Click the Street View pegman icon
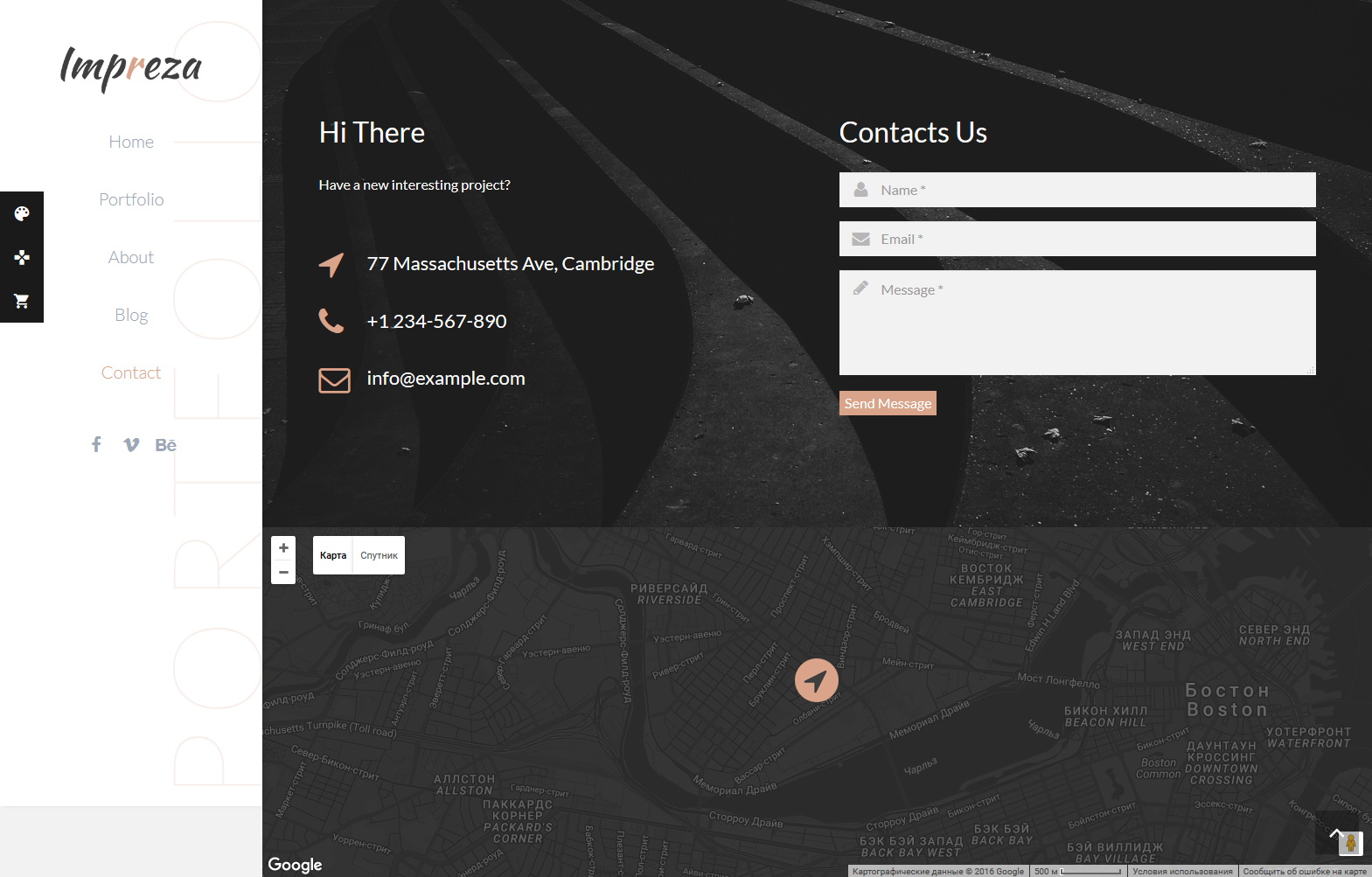 [x=1351, y=844]
